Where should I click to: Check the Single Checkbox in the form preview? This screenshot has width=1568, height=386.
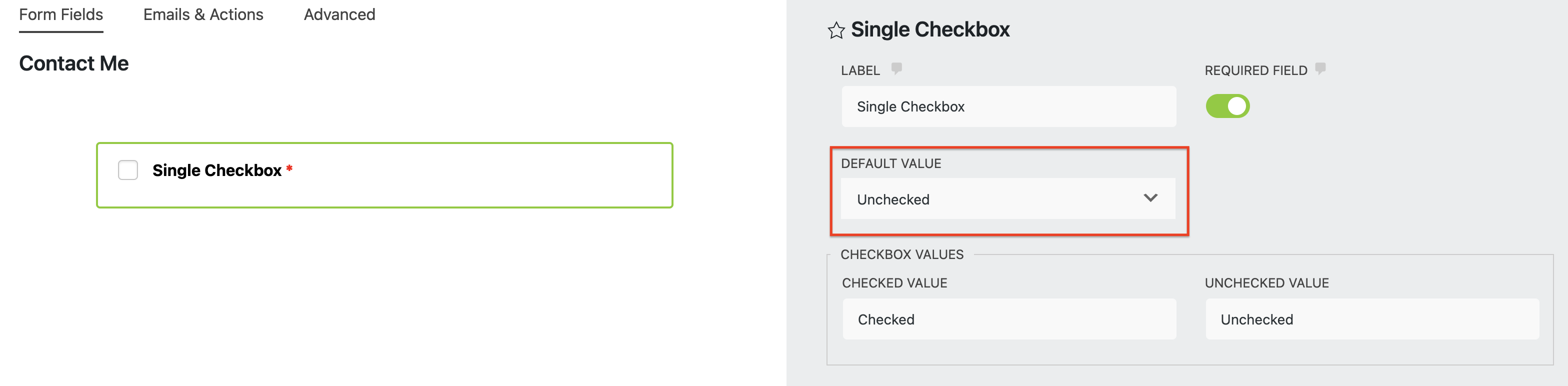tap(128, 170)
